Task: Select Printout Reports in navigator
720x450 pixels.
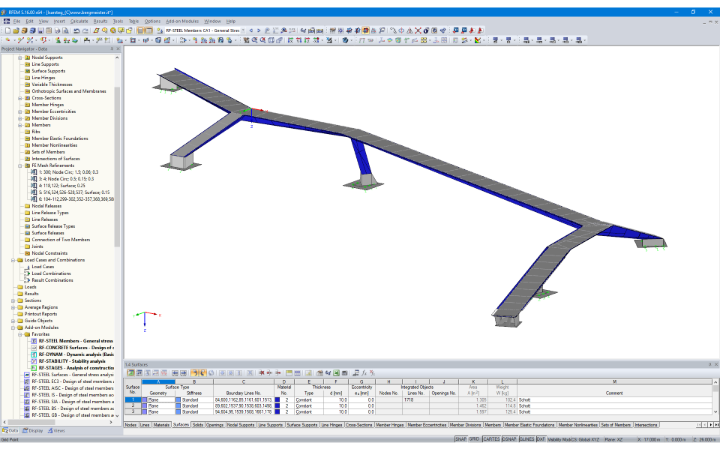Action: pyautogui.click(x=41, y=314)
